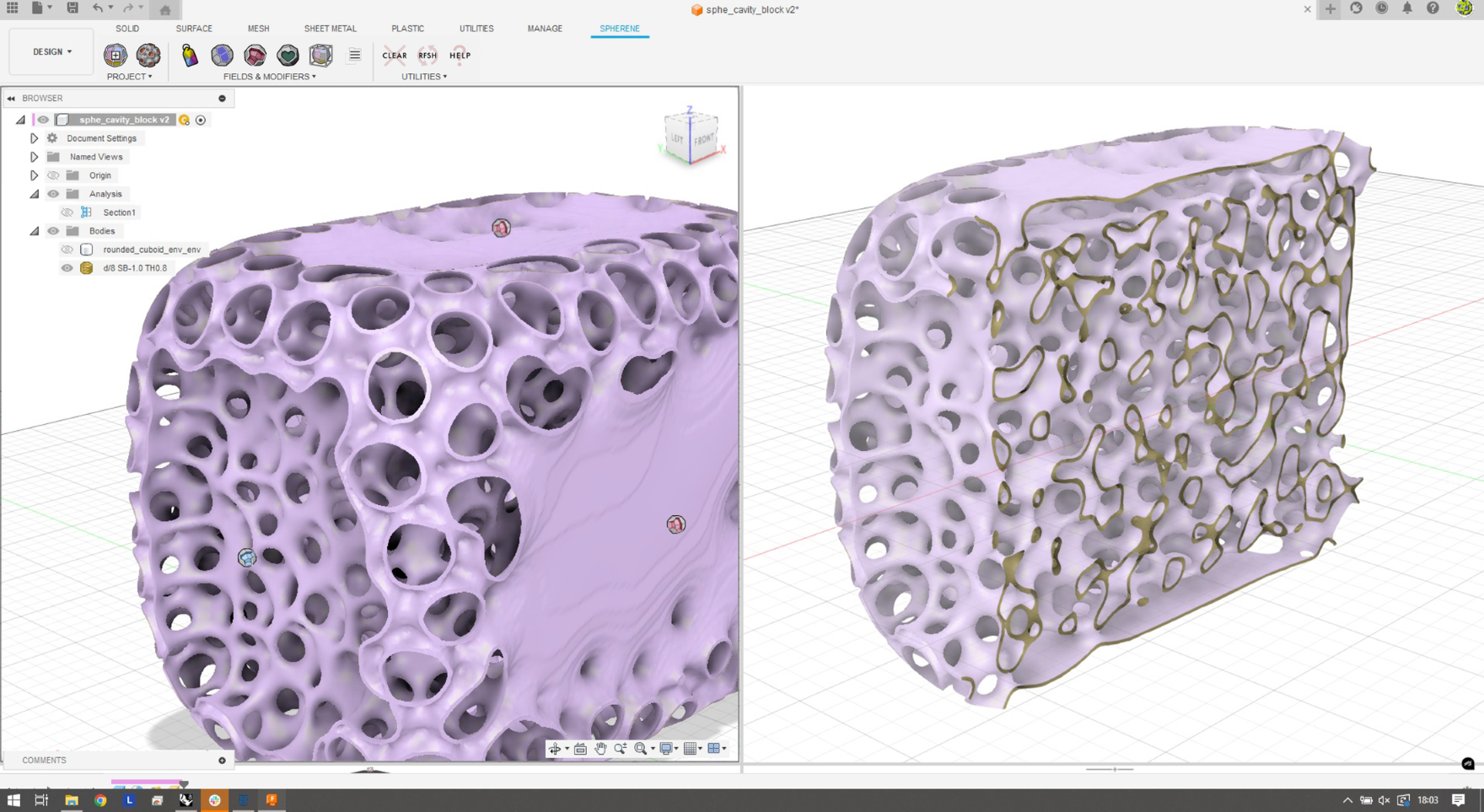Screen dimensions: 1484x812
Task: Click the Orbit navigation tool
Action: tap(555, 749)
